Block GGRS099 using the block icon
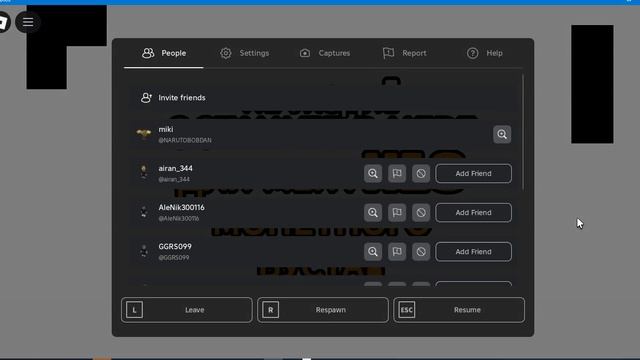Image resolution: width=640 pixels, height=360 pixels. click(x=421, y=252)
